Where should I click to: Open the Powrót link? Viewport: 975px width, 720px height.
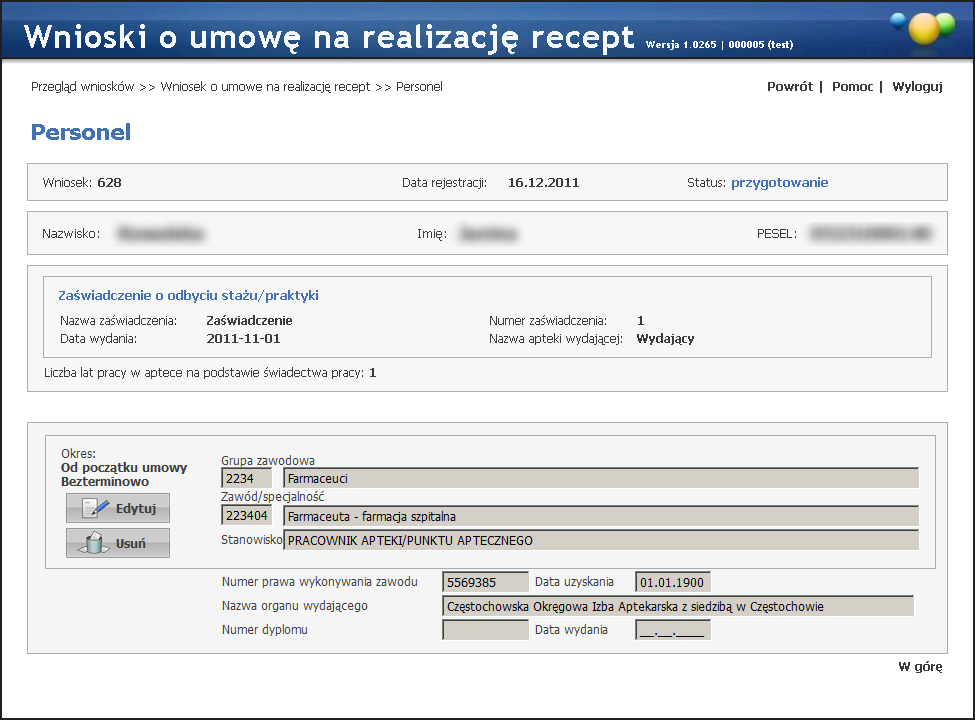pyautogui.click(x=790, y=86)
